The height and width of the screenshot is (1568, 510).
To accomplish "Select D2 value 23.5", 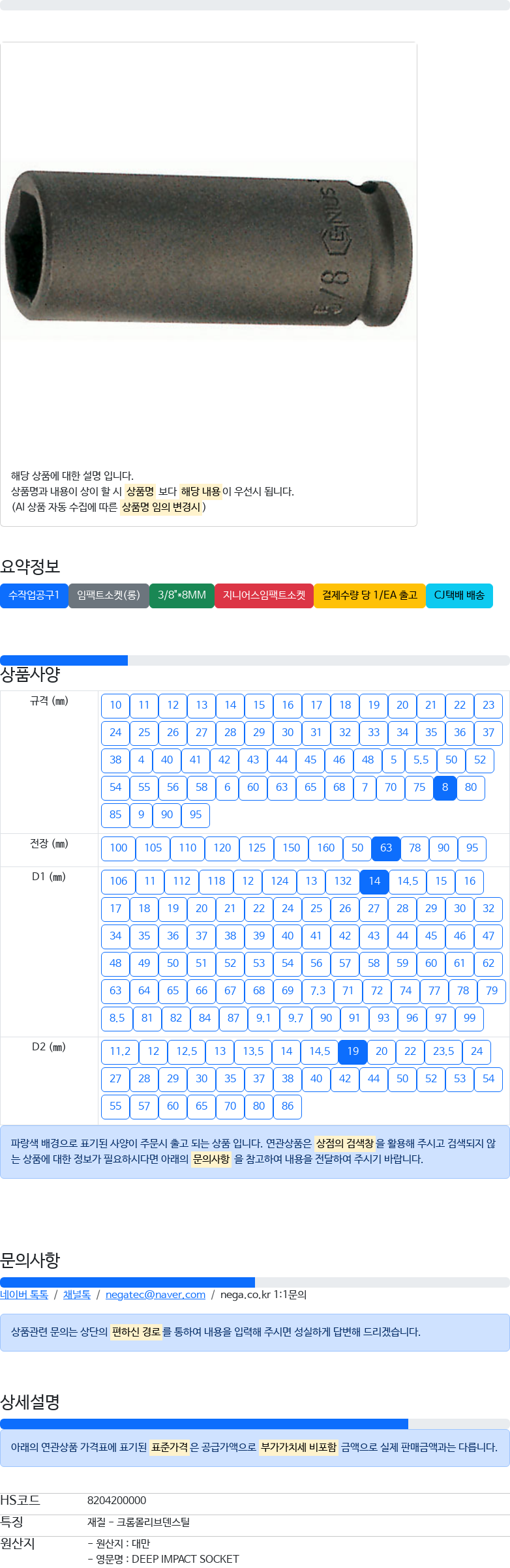I will click(443, 1052).
